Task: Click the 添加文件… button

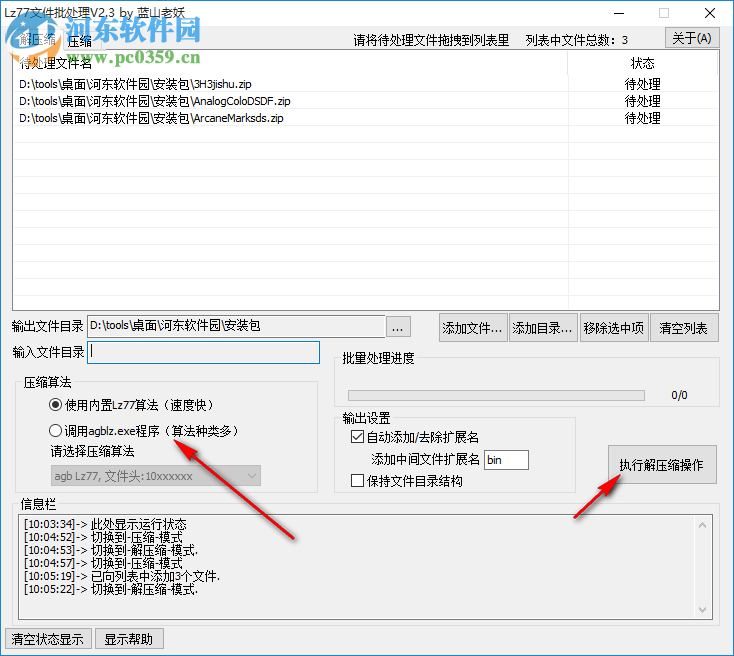Action: [473, 328]
